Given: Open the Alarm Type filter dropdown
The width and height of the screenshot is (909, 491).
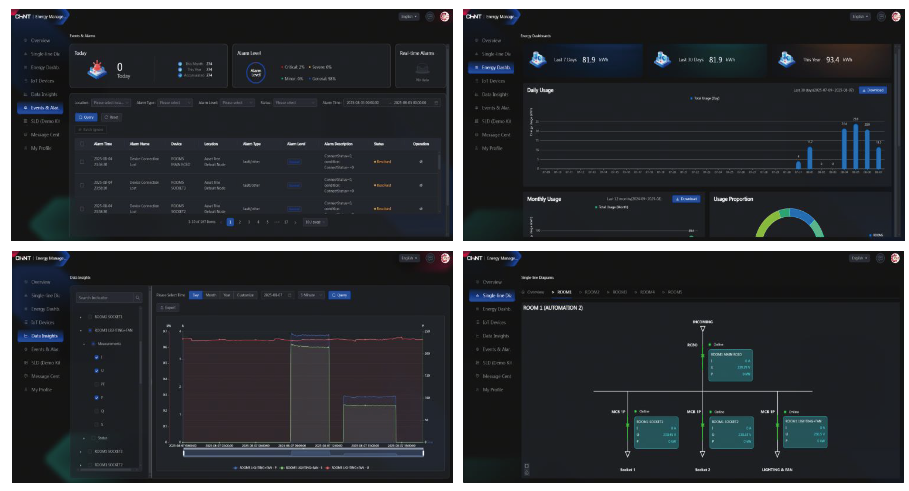Looking at the screenshot, I should (x=174, y=103).
